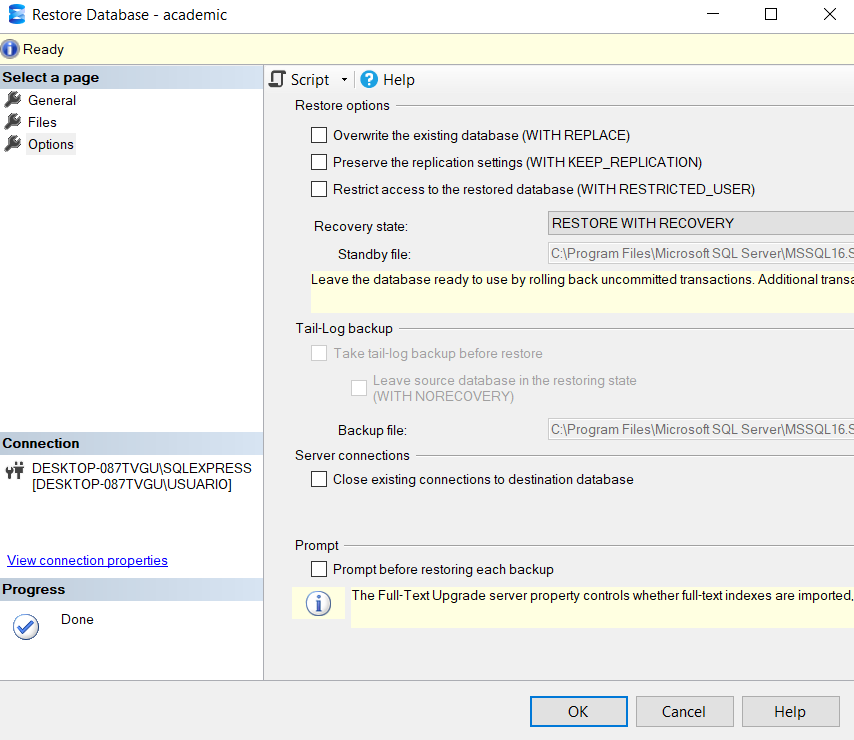
Task: Click the Full-Text Upgrade info icon
Action: tap(318, 603)
